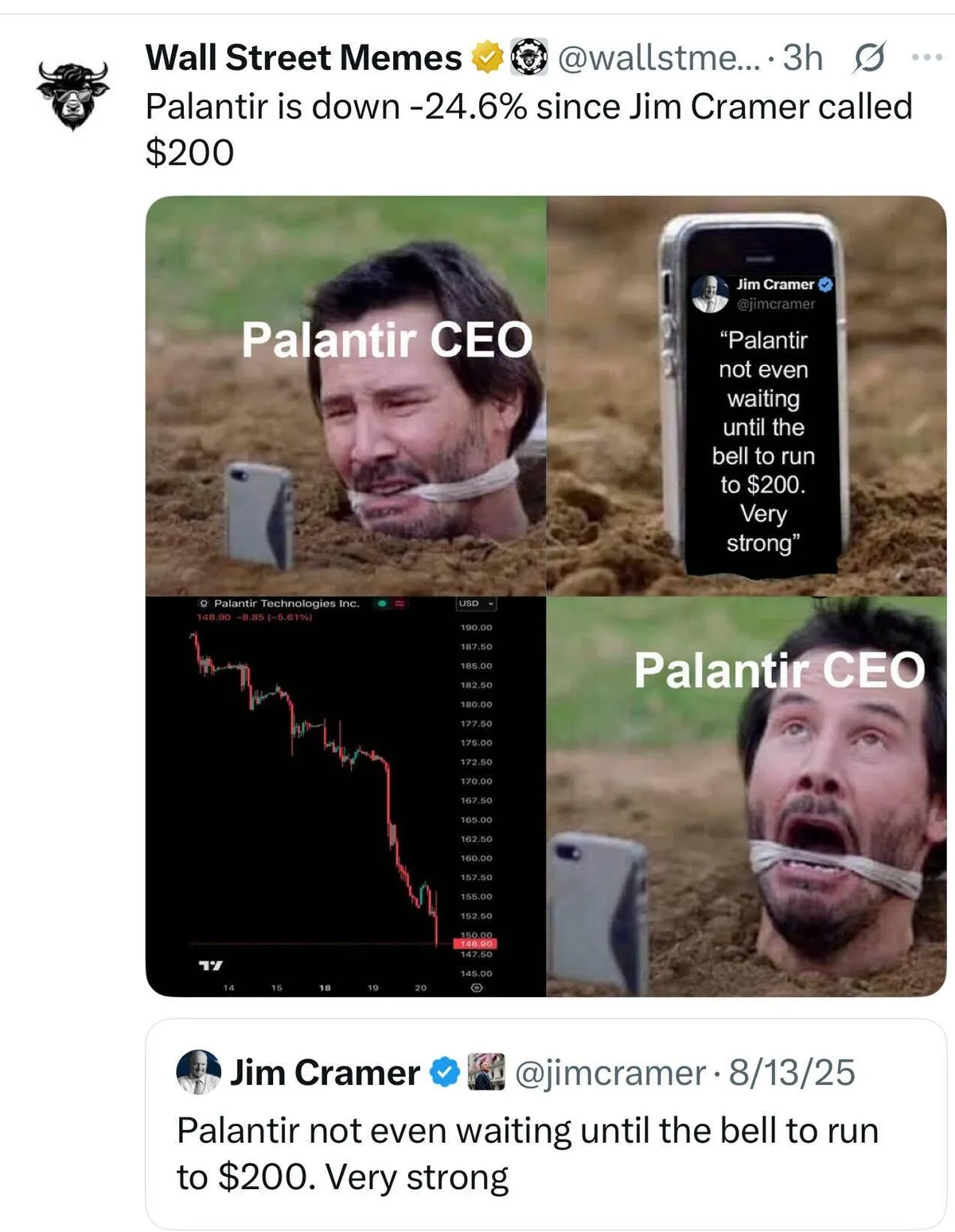This screenshot has height=1232, width=955.
Task: Click the affiliate badge beside the gold checkmark
Action: [x=528, y=58]
